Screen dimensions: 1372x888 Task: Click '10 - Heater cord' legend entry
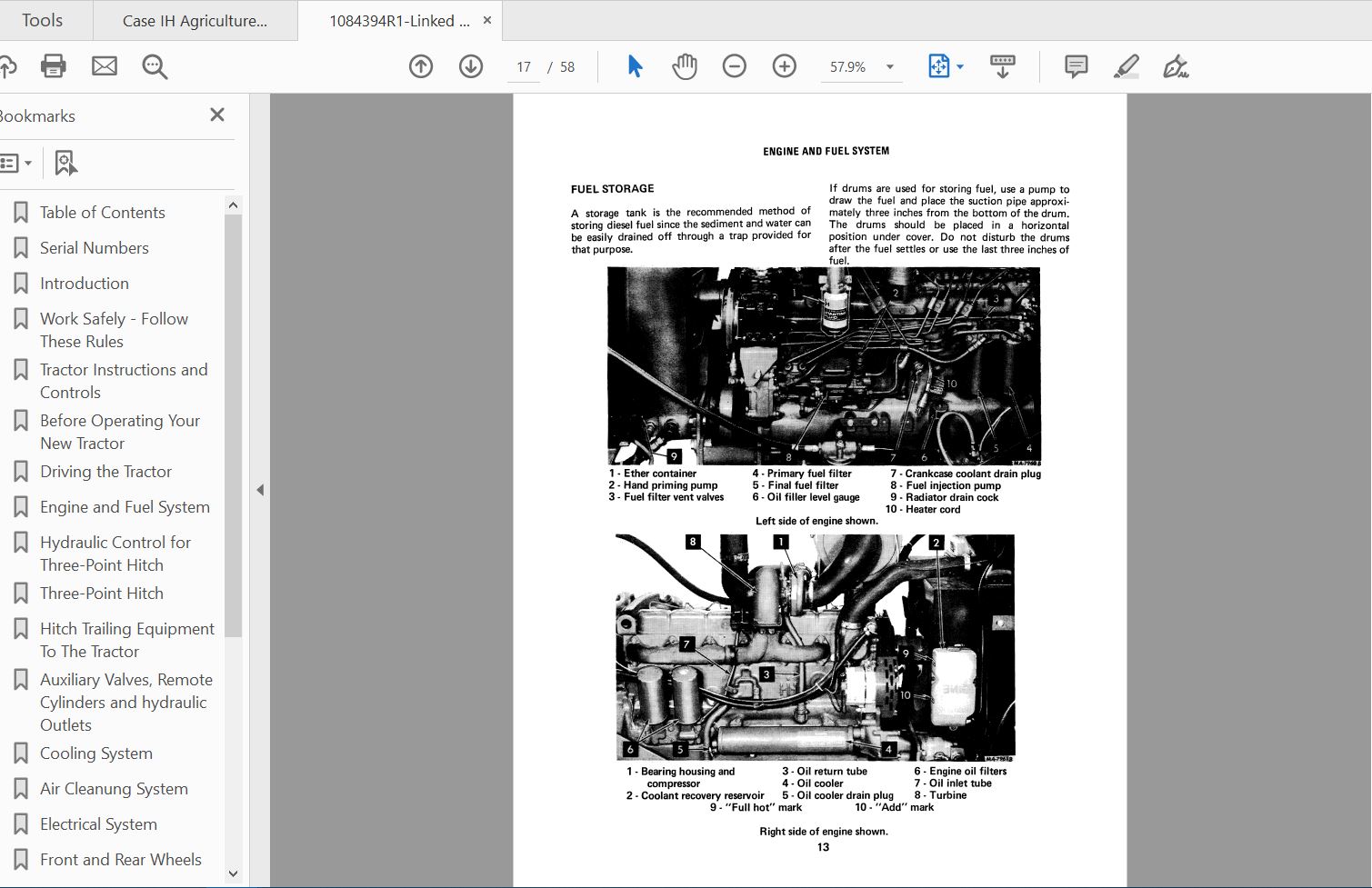923,509
